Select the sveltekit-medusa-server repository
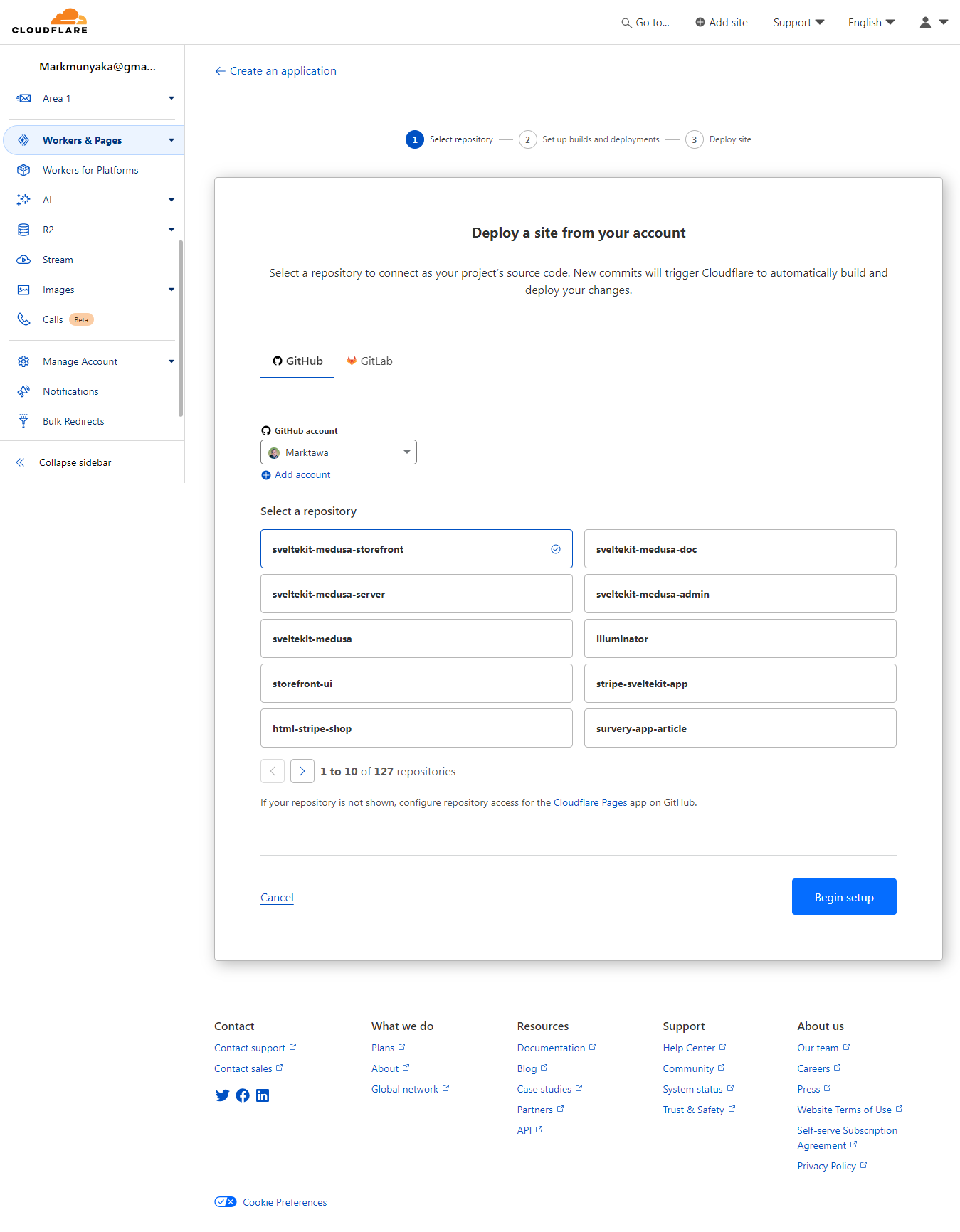The image size is (960, 1232). coord(416,594)
